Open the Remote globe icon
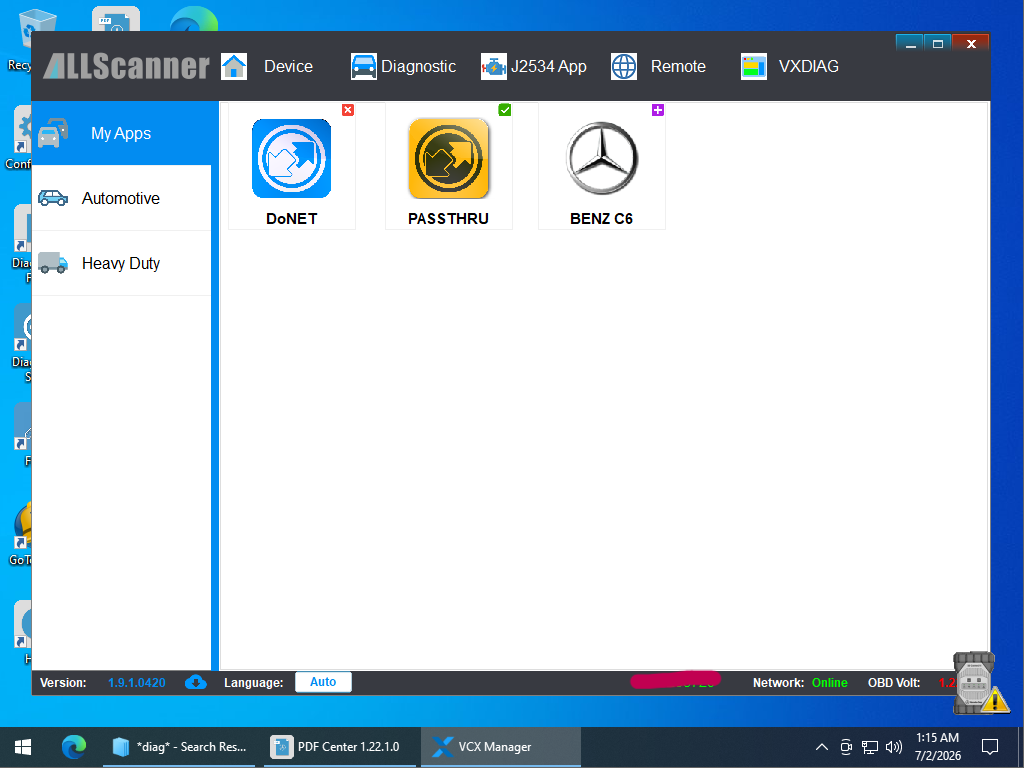 [624, 67]
